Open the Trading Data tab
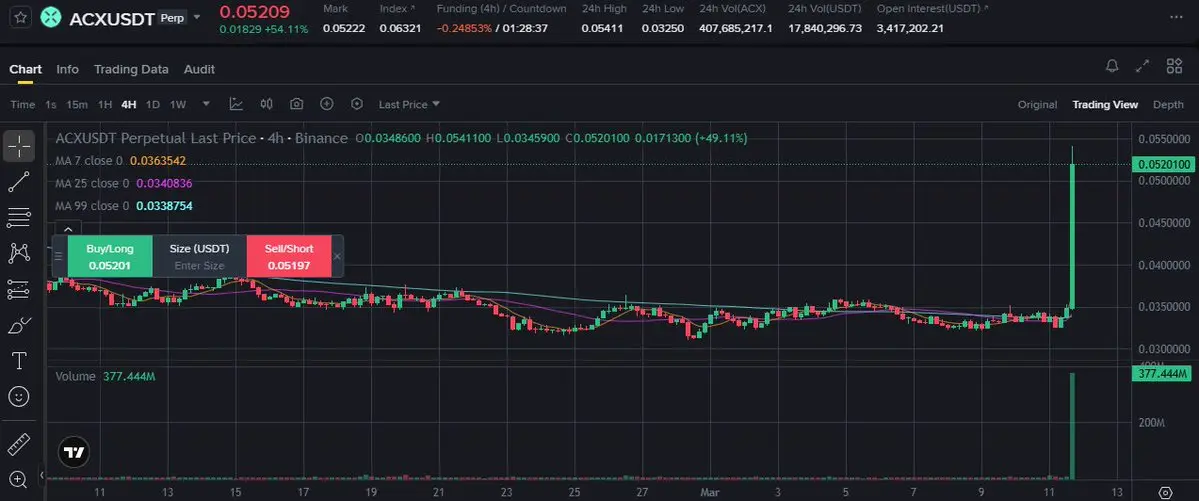The width and height of the screenshot is (1199, 501). [131, 69]
